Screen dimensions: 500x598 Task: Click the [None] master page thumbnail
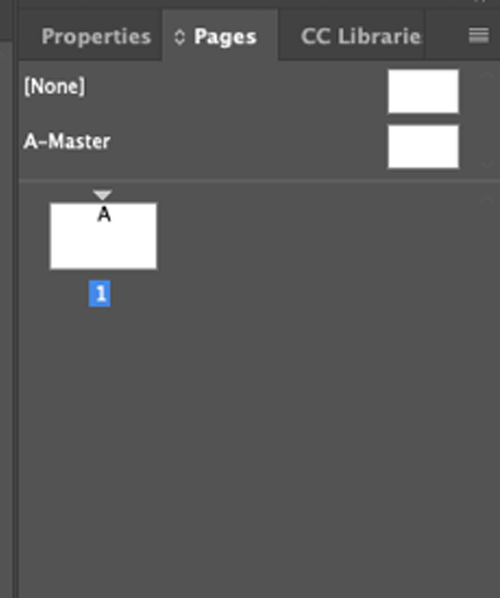[423, 92]
